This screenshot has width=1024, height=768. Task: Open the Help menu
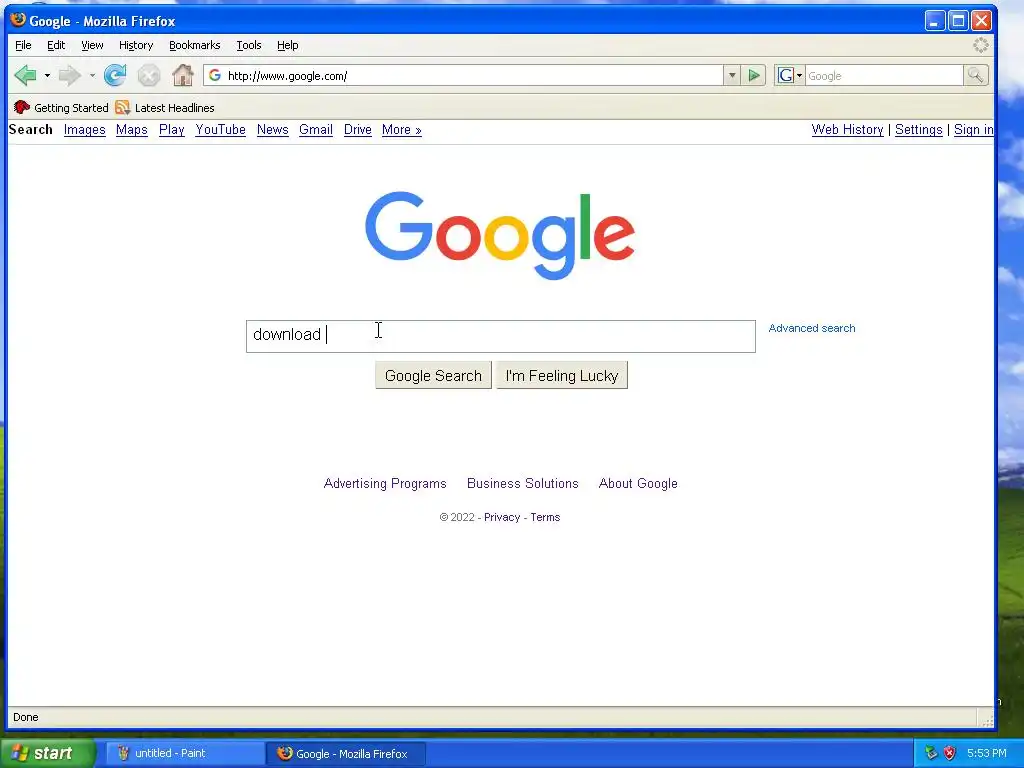pyautogui.click(x=287, y=45)
